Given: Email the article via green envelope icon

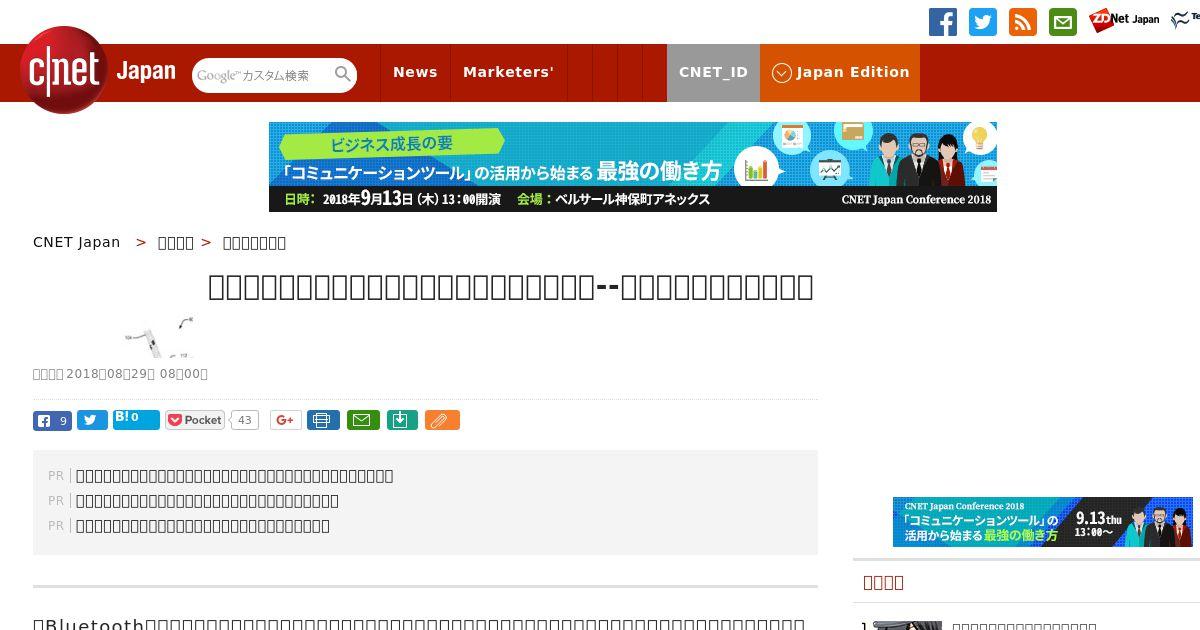Looking at the screenshot, I should (x=363, y=420).
